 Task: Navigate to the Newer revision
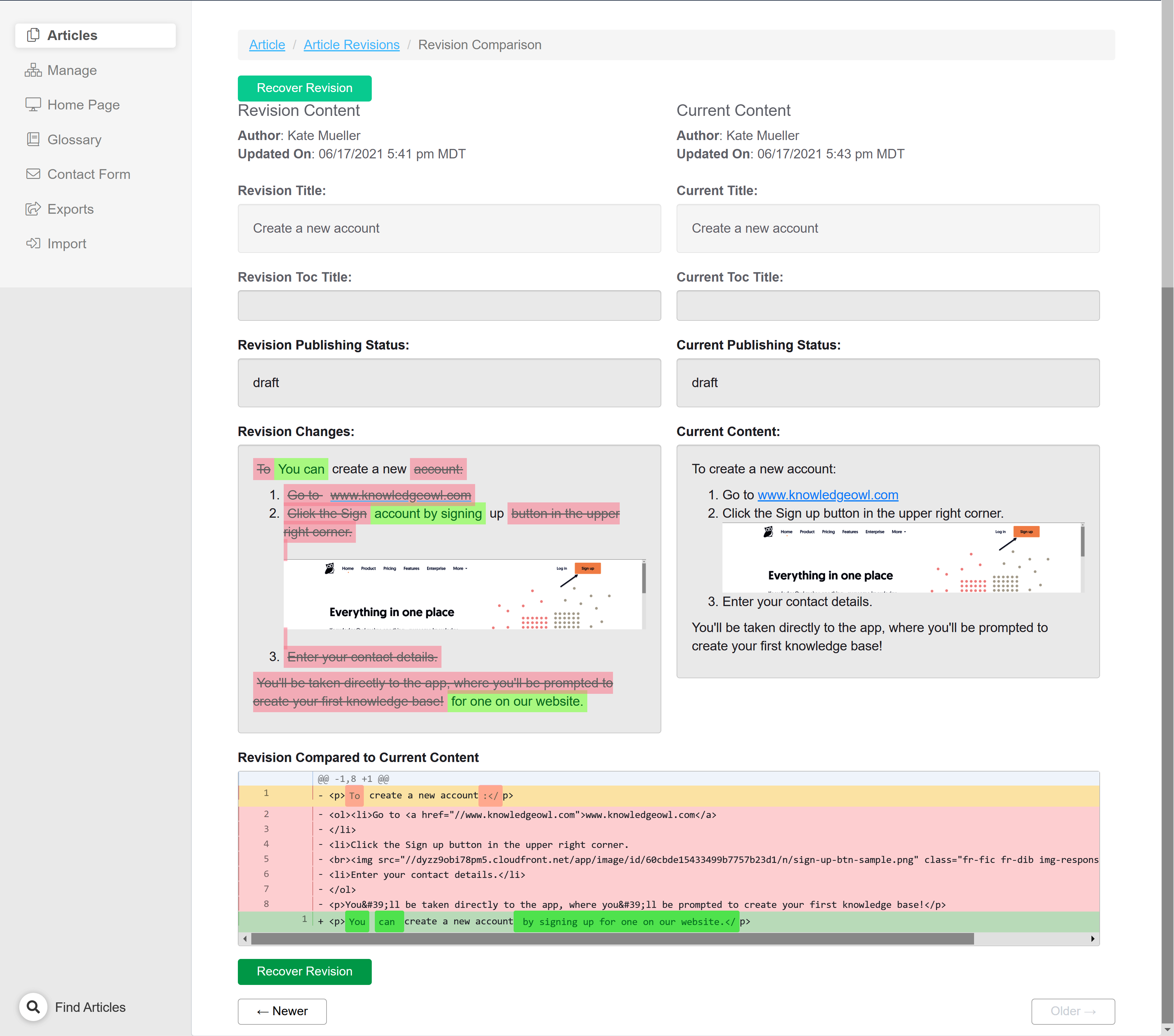(282, 1011)
